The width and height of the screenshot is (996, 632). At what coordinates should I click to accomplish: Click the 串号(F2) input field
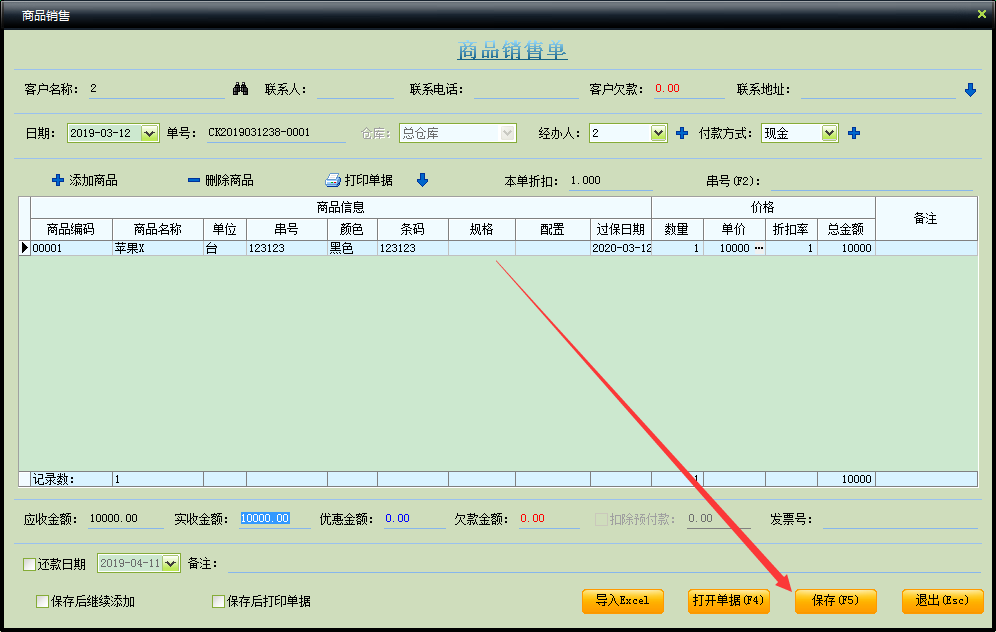pyautogui.click(x=872, y=181)
